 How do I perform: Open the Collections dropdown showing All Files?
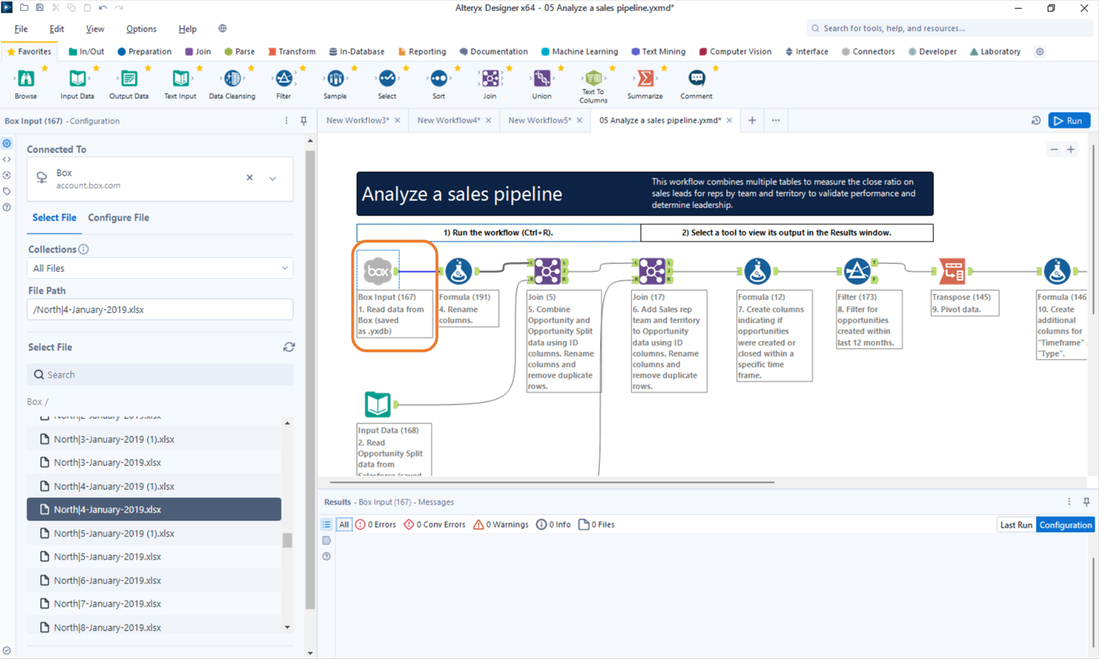[x=160, y=268]
